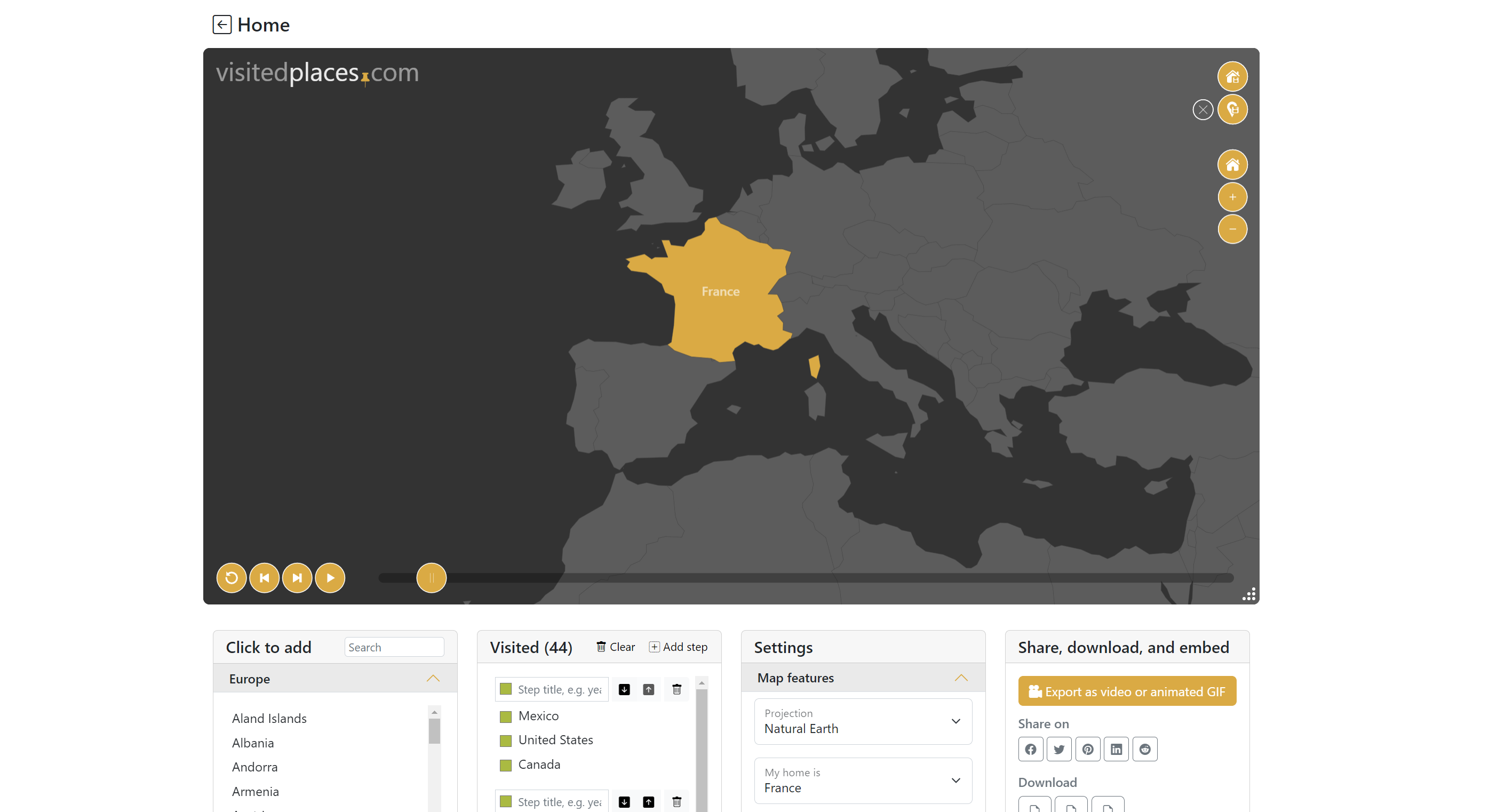The height and width of the screenshot is (812, 1497).
Task: Save current step's map position
Action: tap(1232, 109)
